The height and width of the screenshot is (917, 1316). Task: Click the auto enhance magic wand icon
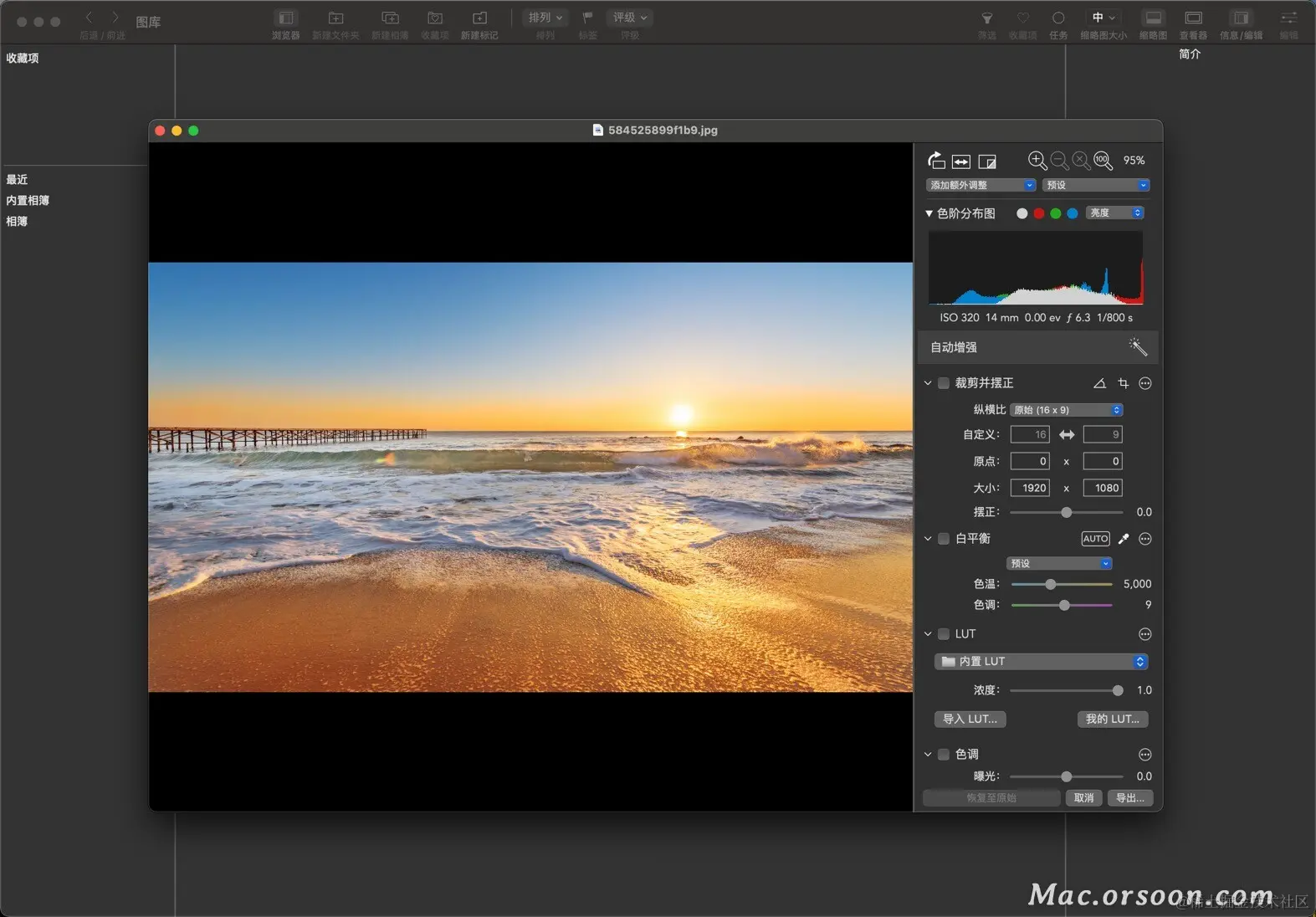coord(1137,346)
